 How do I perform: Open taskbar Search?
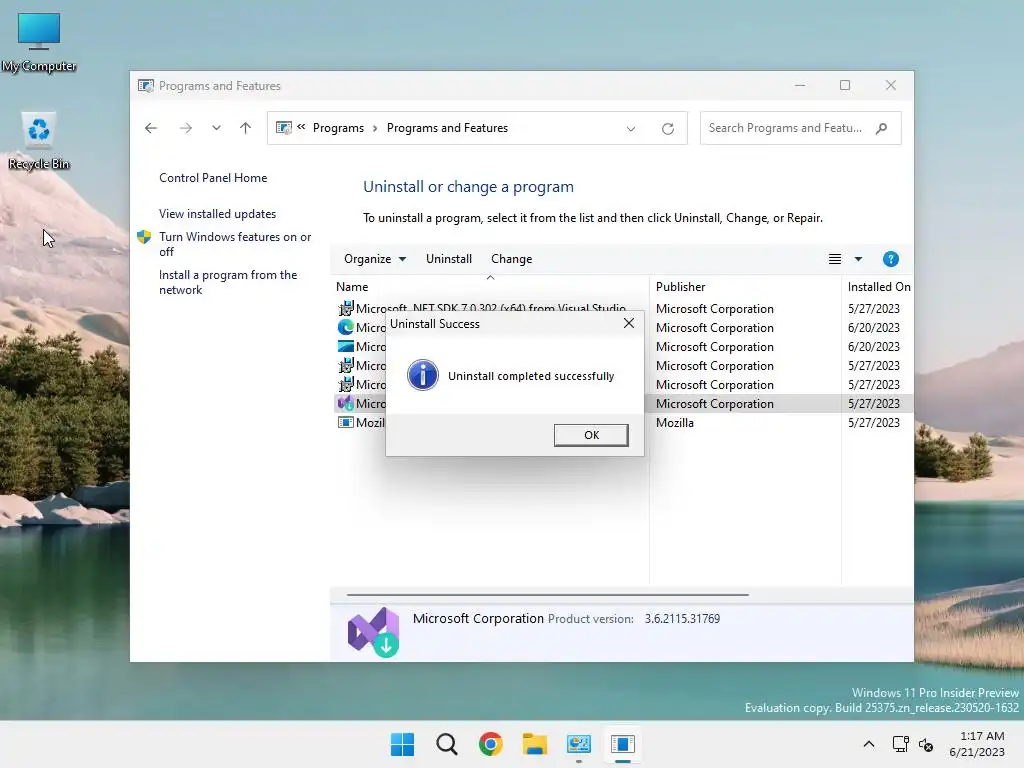click(447, 744)
